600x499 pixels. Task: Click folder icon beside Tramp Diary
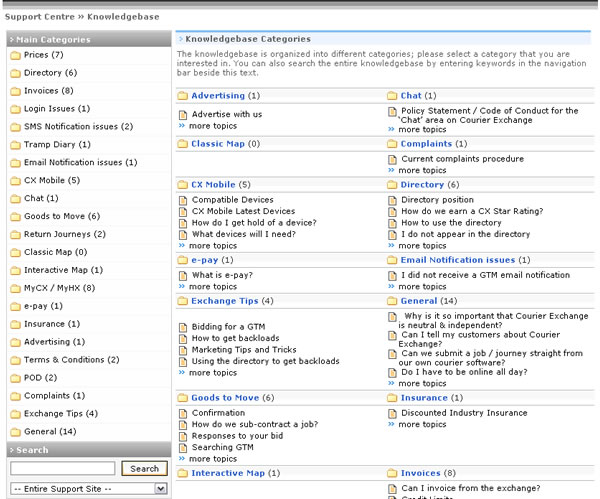pyautogui.click(x=15, y=145)
